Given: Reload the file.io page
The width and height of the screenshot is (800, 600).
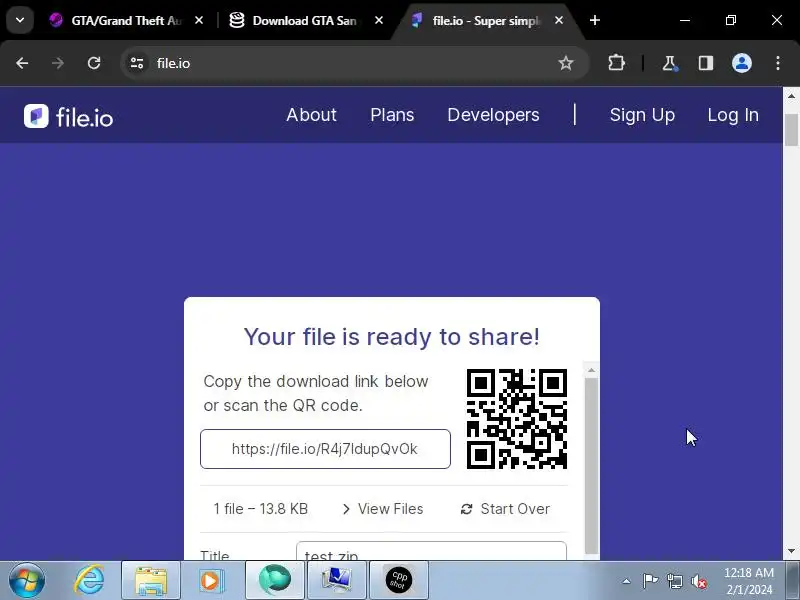Looking at the screenshot, I should pos(94,63).
